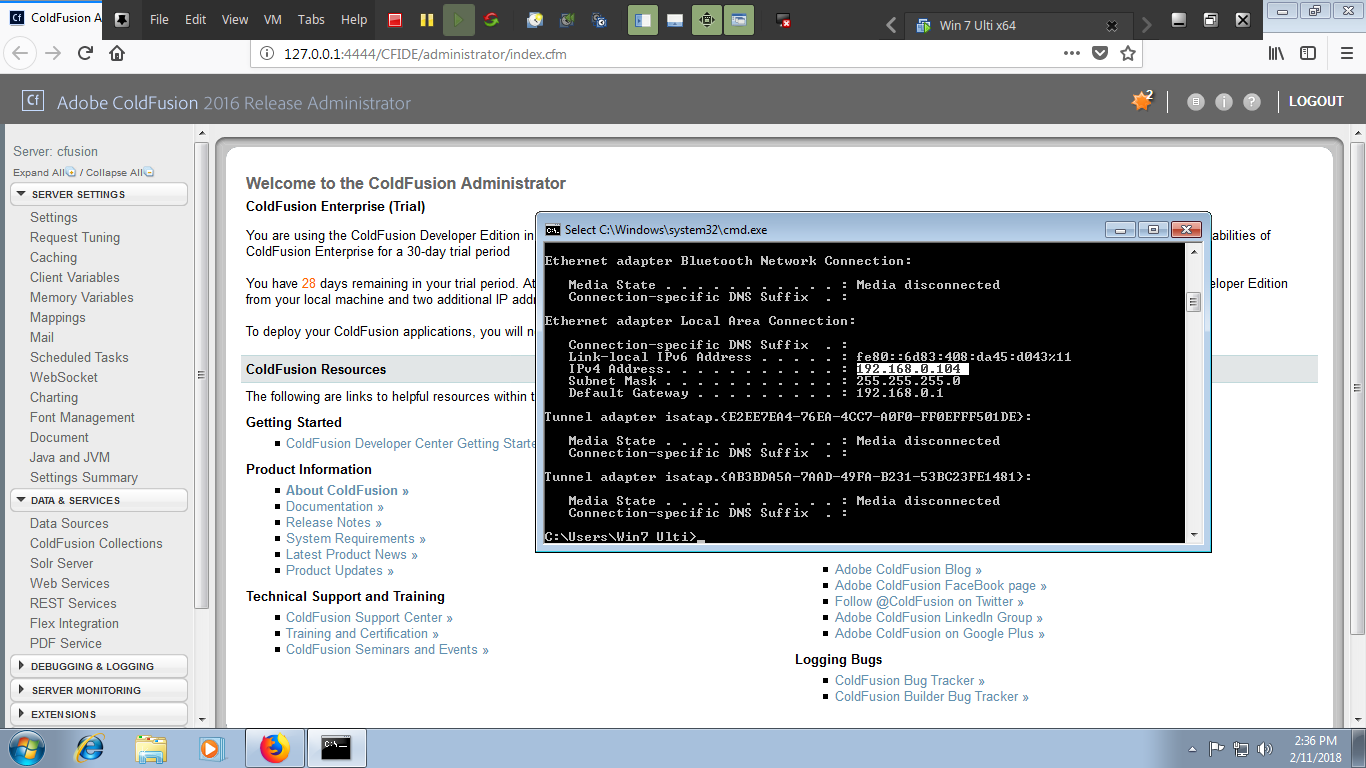Click the VM restart icon
Viewport: 1366px width, 768px height.
[x=490, y=20]
